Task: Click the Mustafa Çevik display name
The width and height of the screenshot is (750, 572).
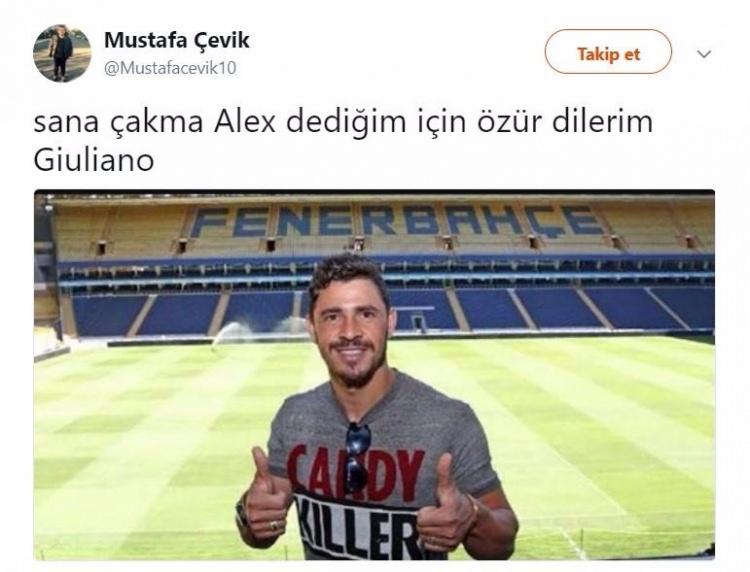Action: (176, 41)
